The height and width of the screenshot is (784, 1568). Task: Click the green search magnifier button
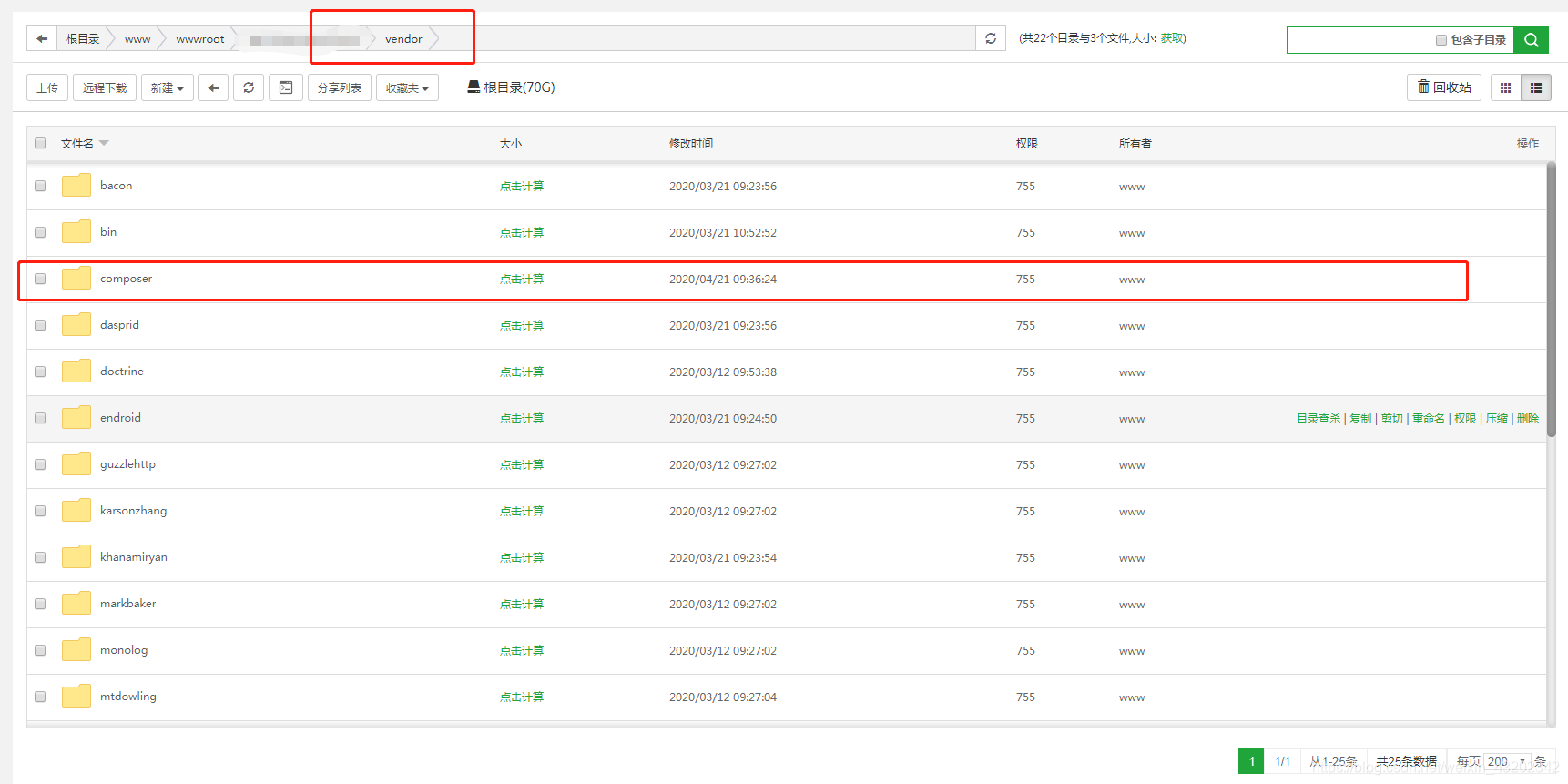coord(1531,40)
